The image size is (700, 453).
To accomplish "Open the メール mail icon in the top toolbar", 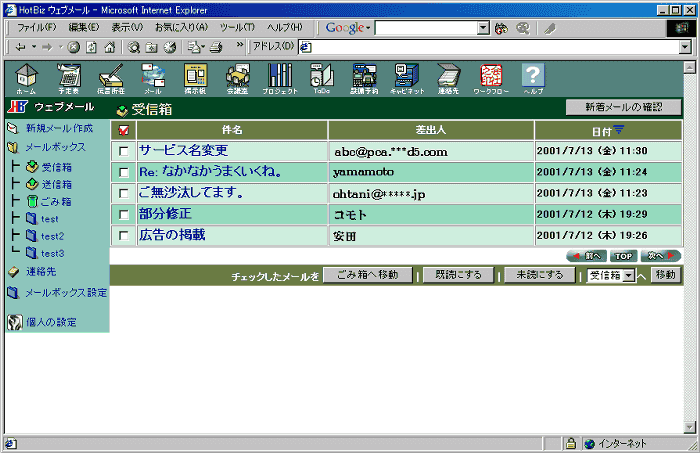I will coord(153,78).
